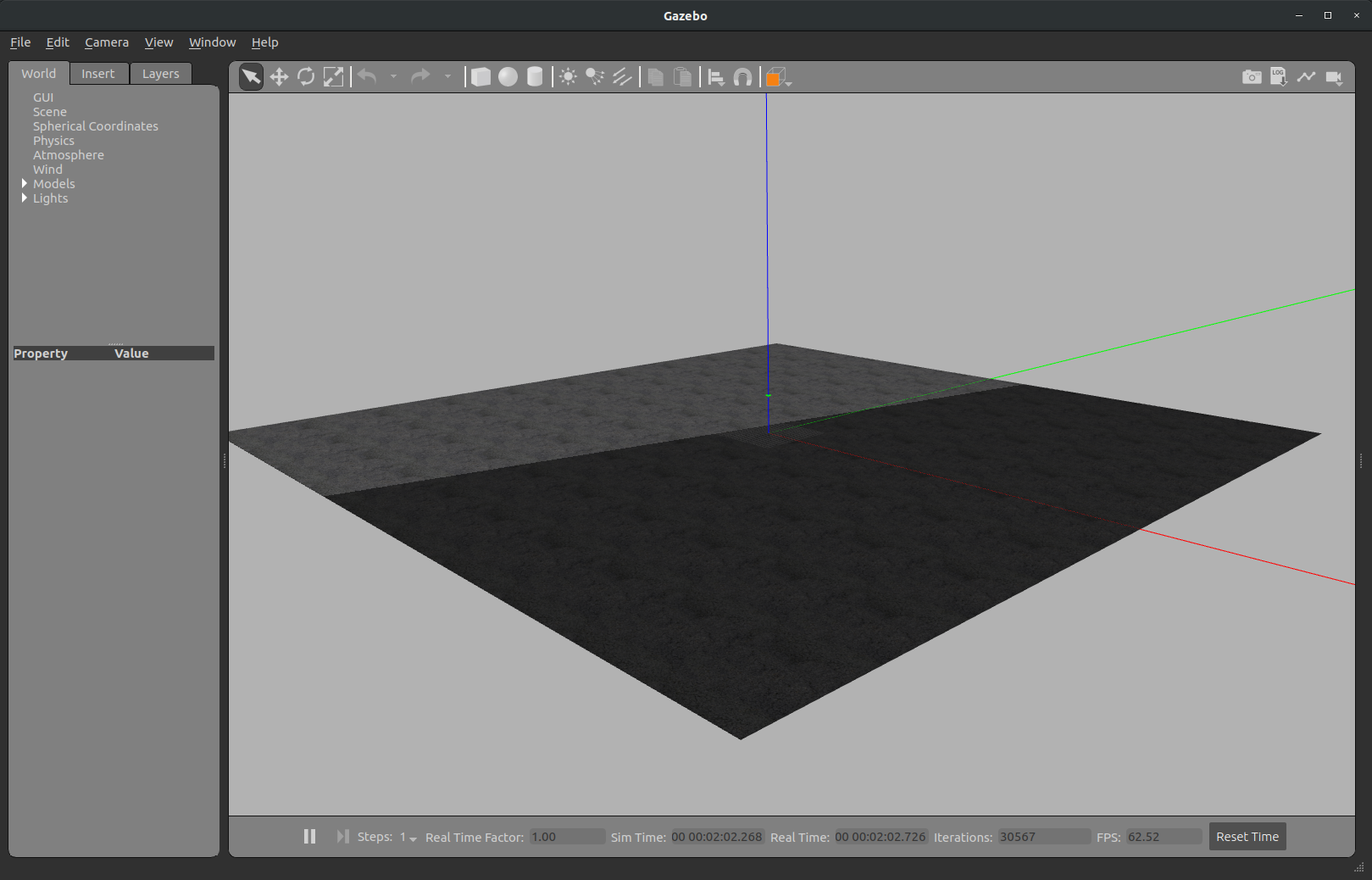
Task: Switch to the Layers tab
Action: point(161,74)
